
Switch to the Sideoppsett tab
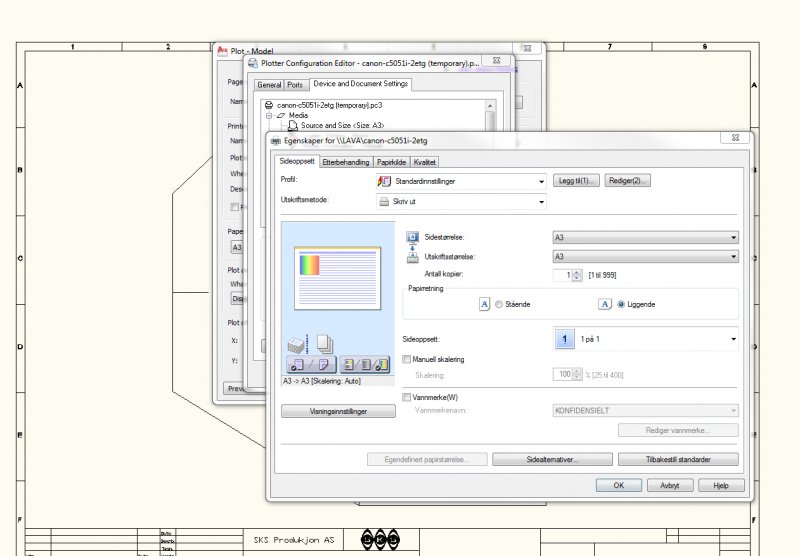pos(297,161)
